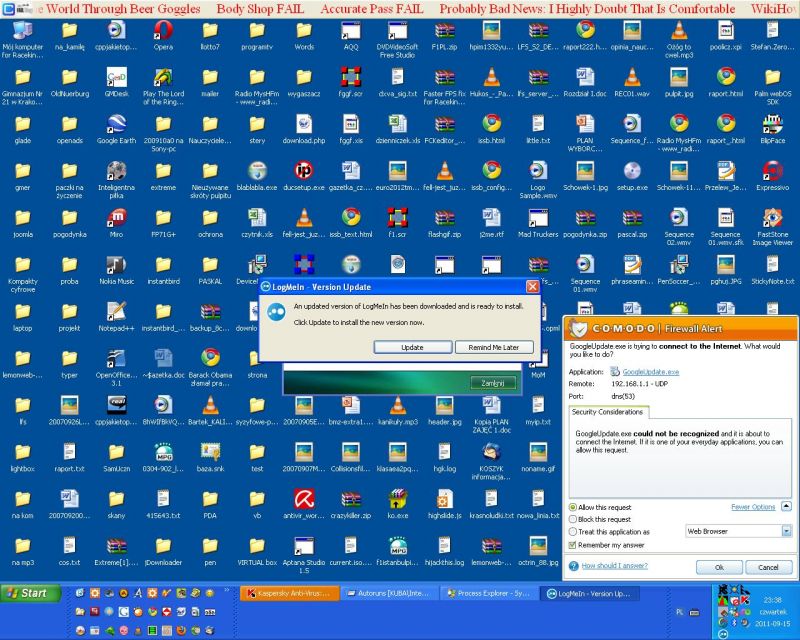Click the PL language indicator
The height and width of the screenshot is (640, 800).
pyautogui.click(x=680, y=612)
